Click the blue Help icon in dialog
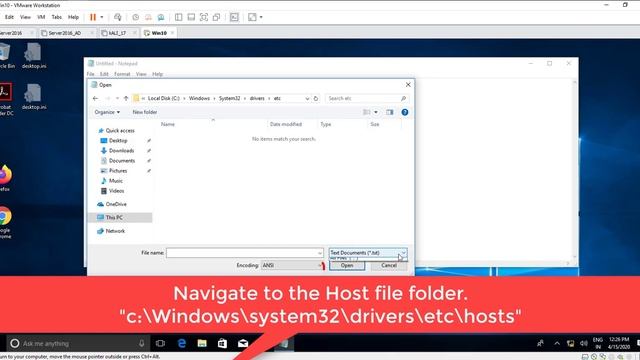 (404, 112)
